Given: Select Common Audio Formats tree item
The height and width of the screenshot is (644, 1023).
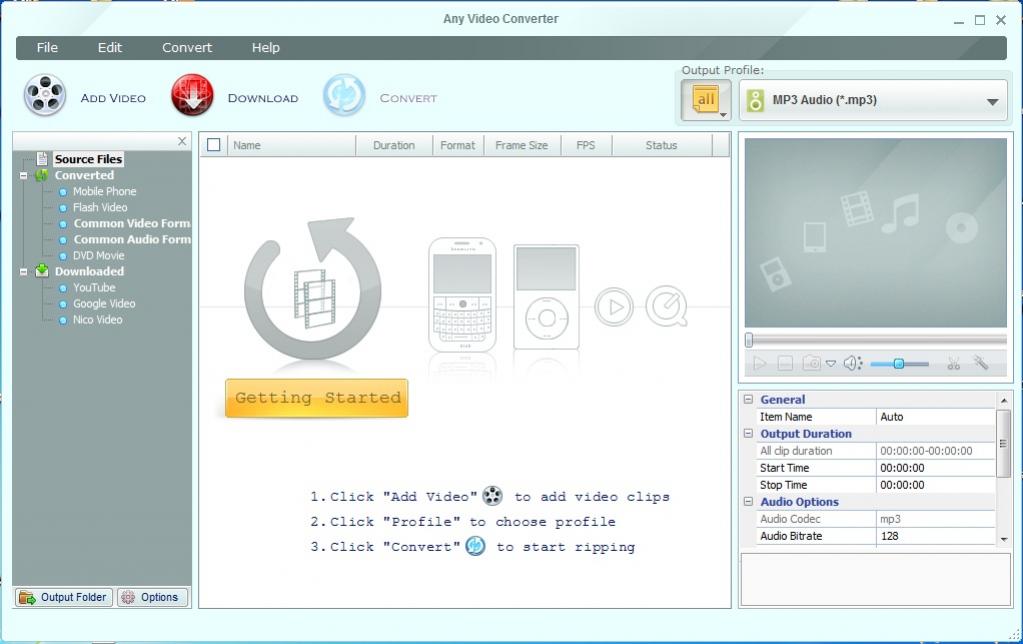Looking at the screenshot, I should [132, 239].
